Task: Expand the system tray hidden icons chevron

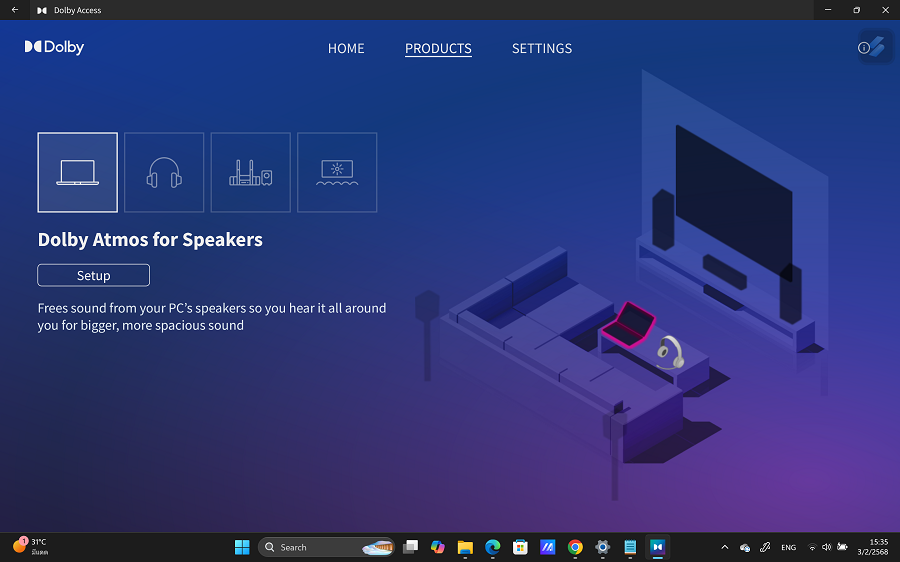Action: 724,547
